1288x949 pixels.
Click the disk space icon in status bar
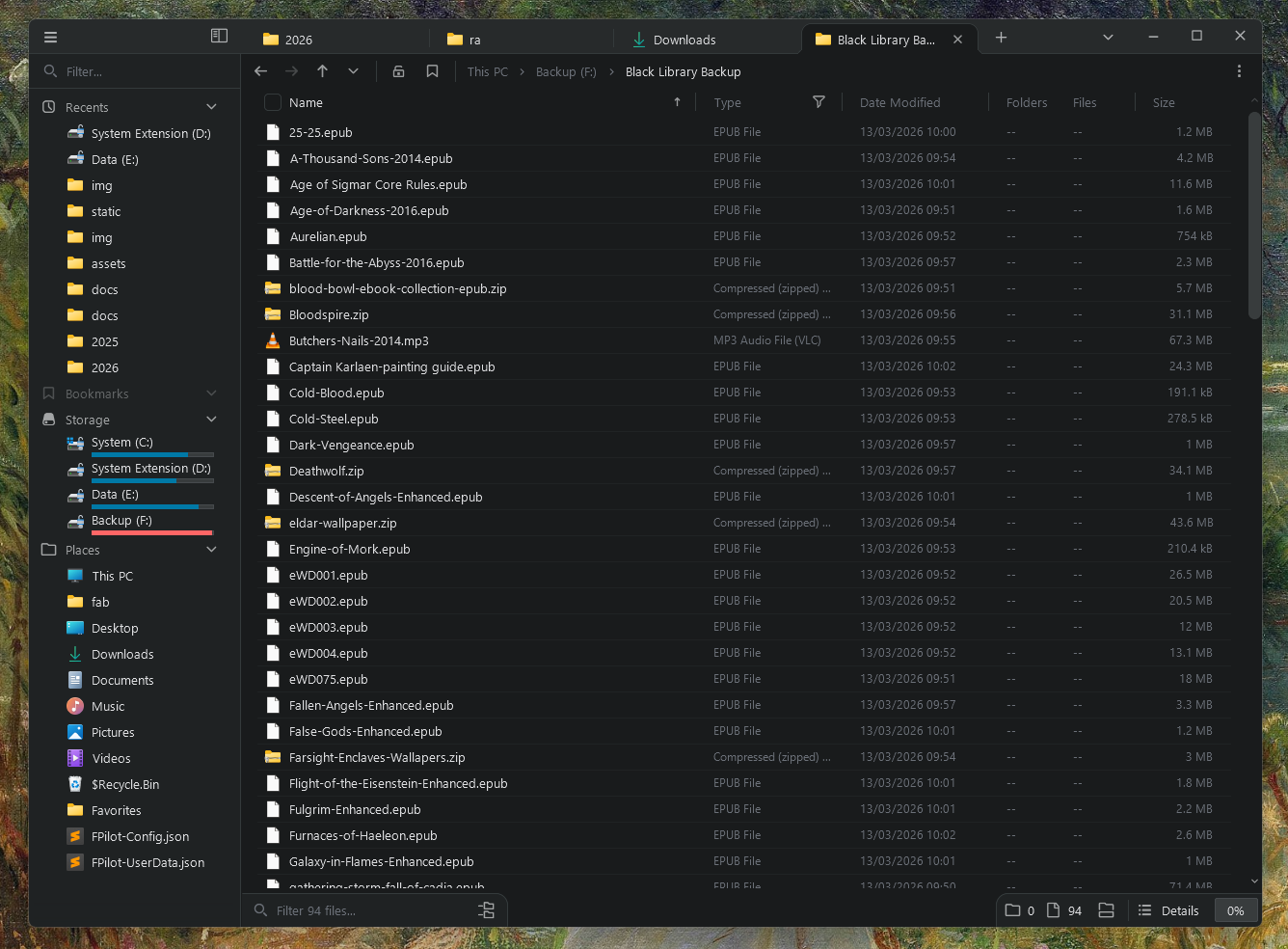click(x=1106, y=910)
